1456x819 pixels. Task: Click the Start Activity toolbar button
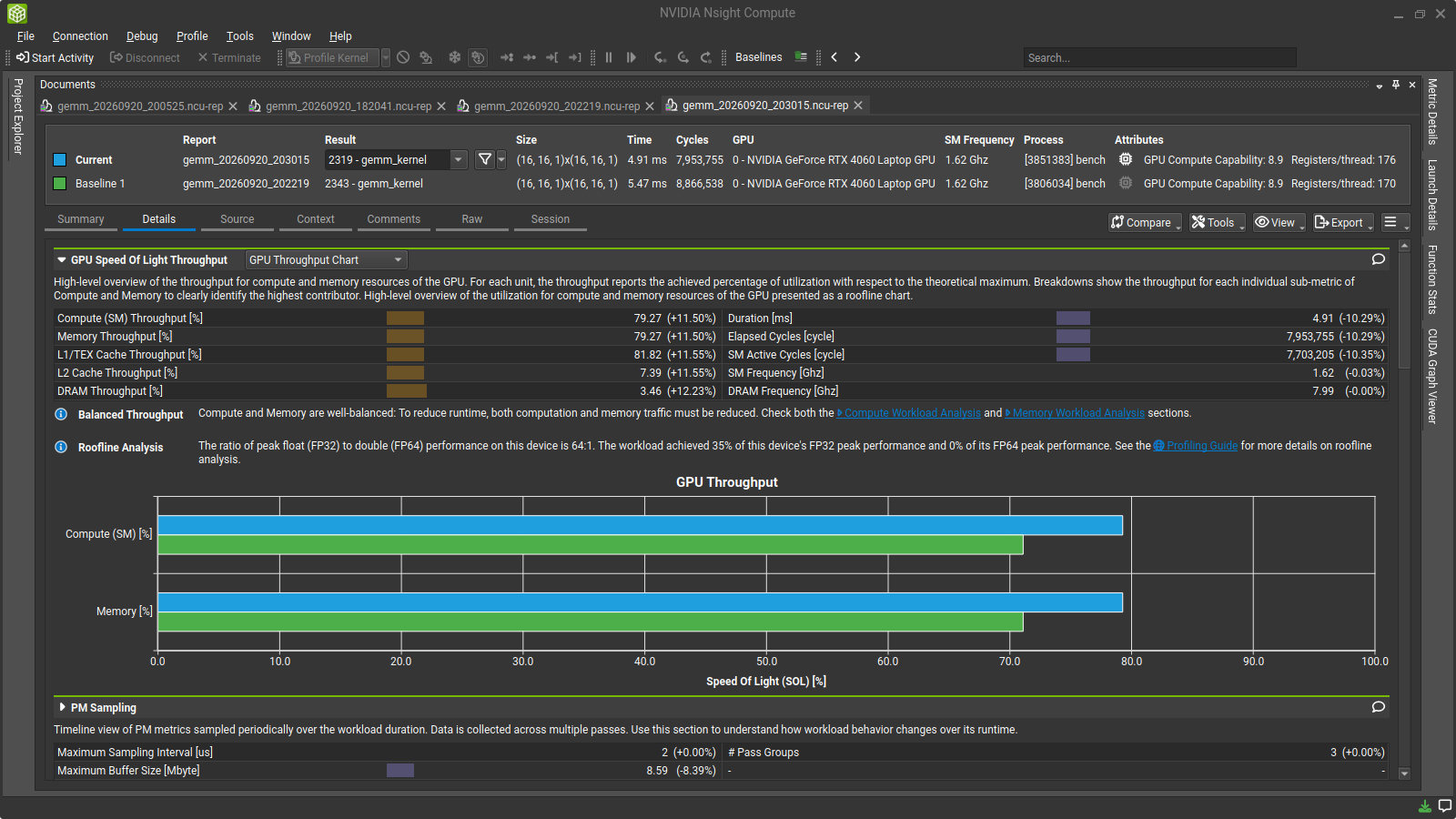[55, 57]
